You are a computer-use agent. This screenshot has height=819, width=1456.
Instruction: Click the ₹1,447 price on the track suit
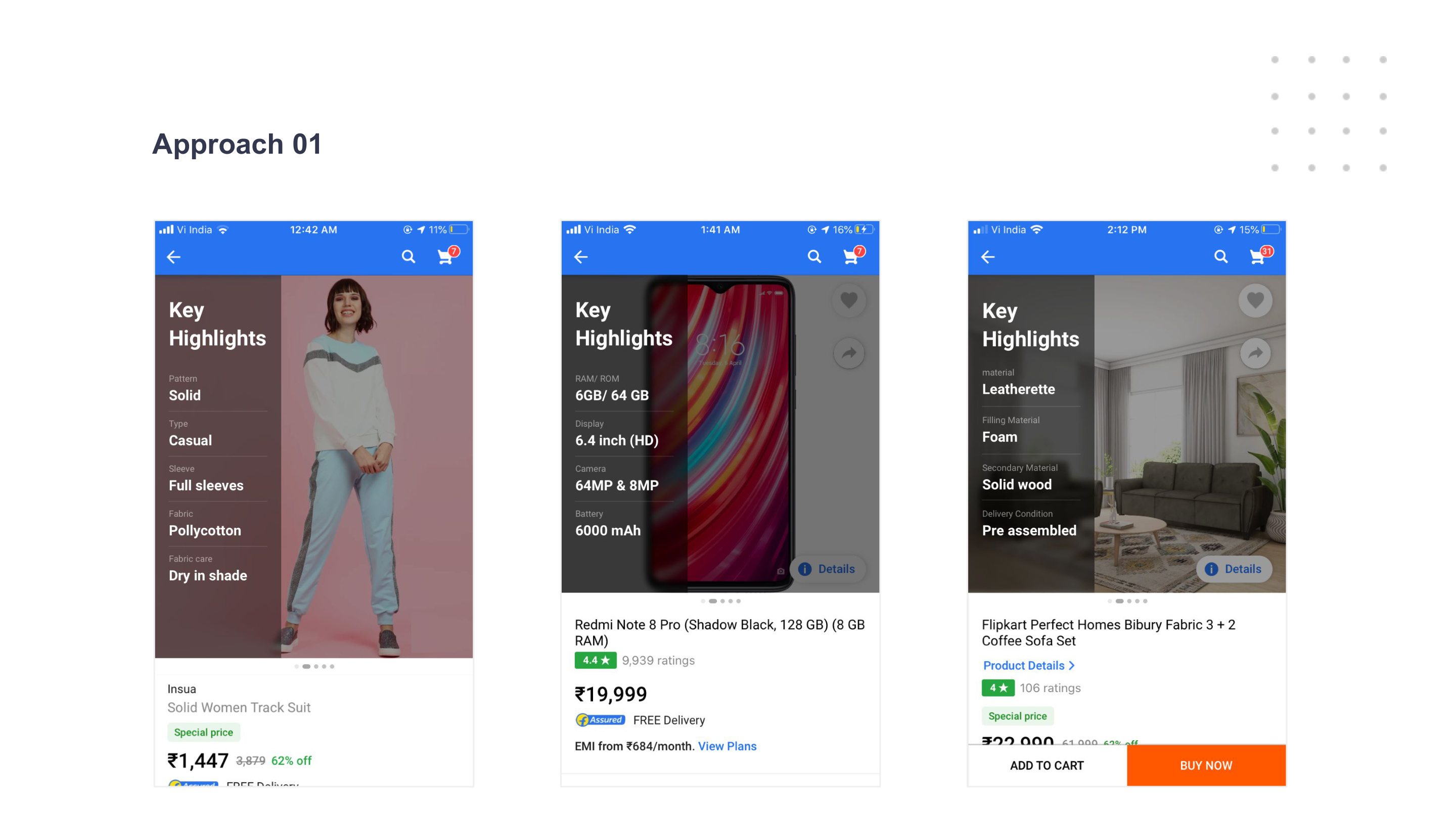(x=198, y=761)
